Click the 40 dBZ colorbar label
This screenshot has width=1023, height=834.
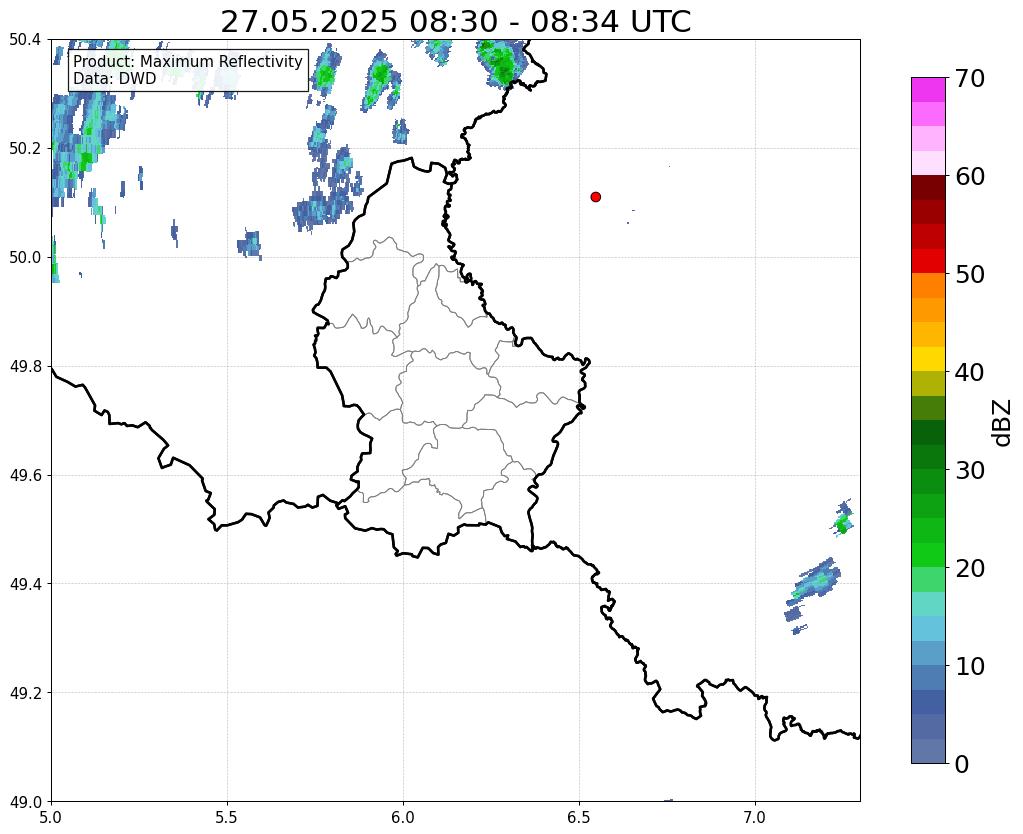[x=970, y=372]
